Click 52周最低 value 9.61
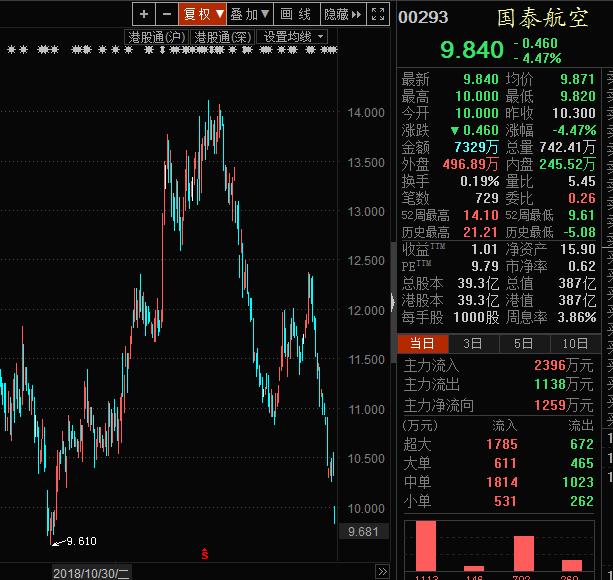The height and width of the screenshot is (580, 613). 582,215
